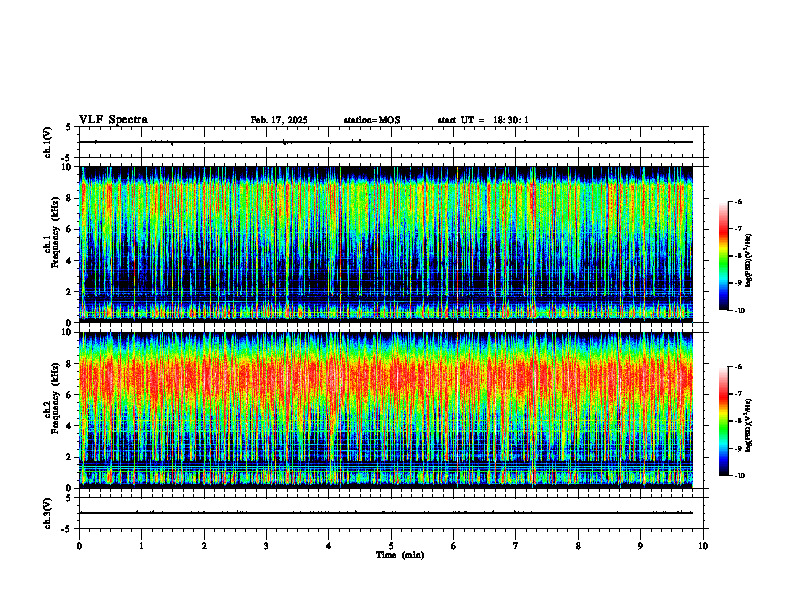Click the ch.3 voltage waveform trace

tap(386, 513)
